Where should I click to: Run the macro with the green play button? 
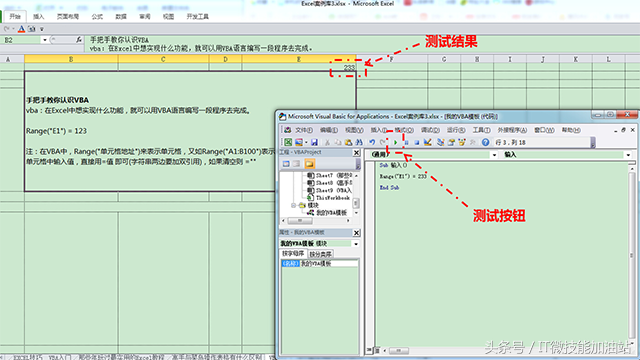[395, 142]
